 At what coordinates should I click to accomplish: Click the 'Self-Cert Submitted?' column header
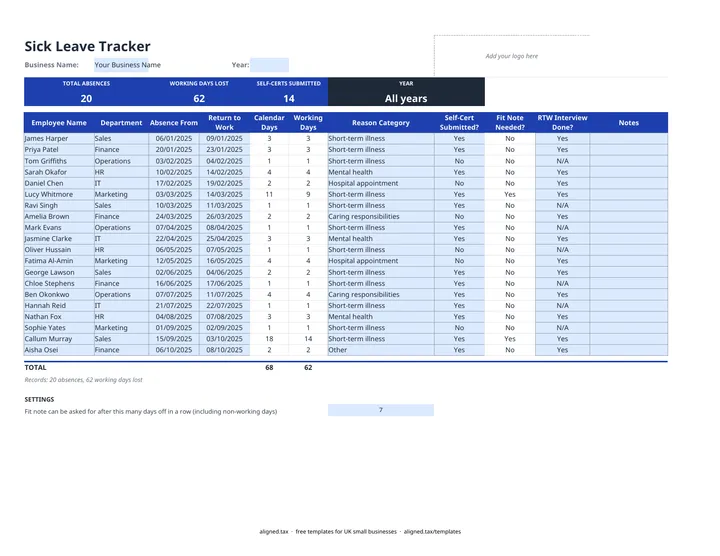coord(459,123)
